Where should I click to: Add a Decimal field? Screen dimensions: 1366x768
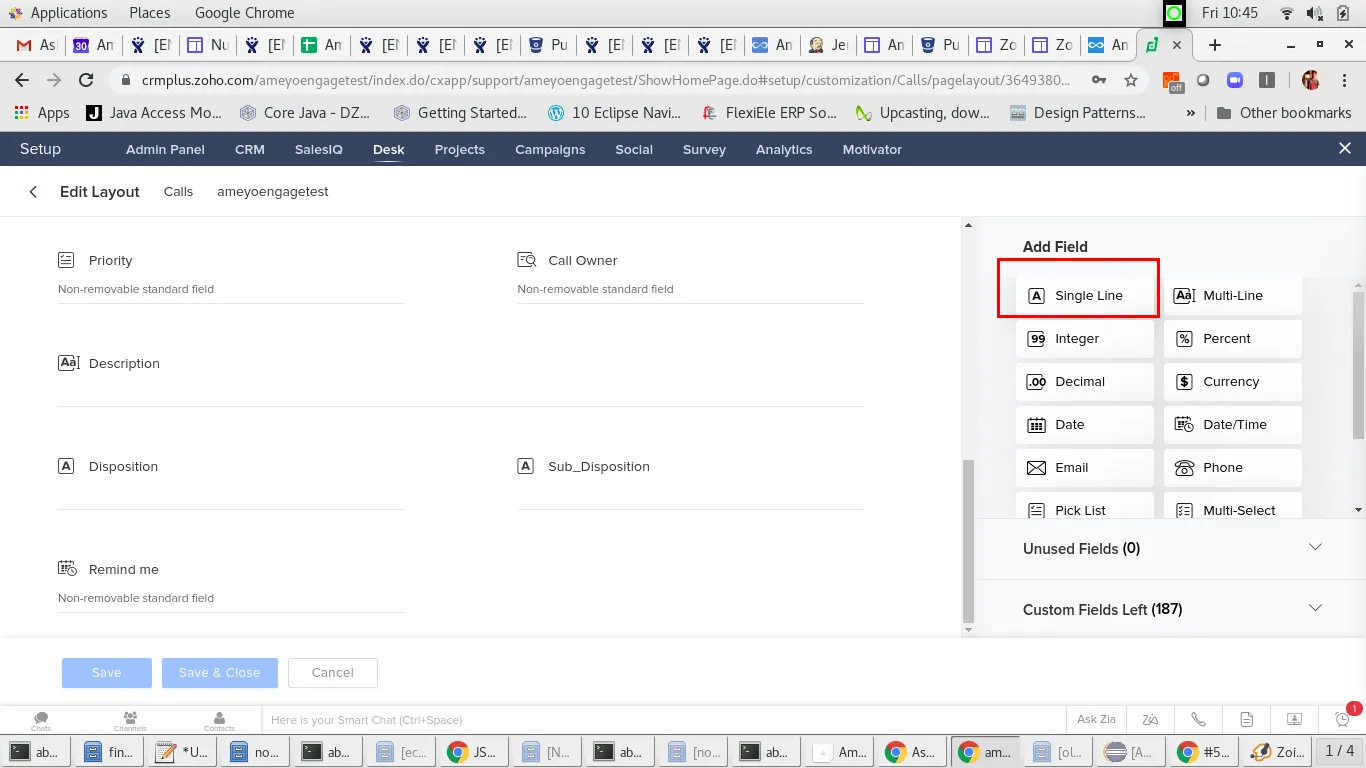click(1084, 382)
